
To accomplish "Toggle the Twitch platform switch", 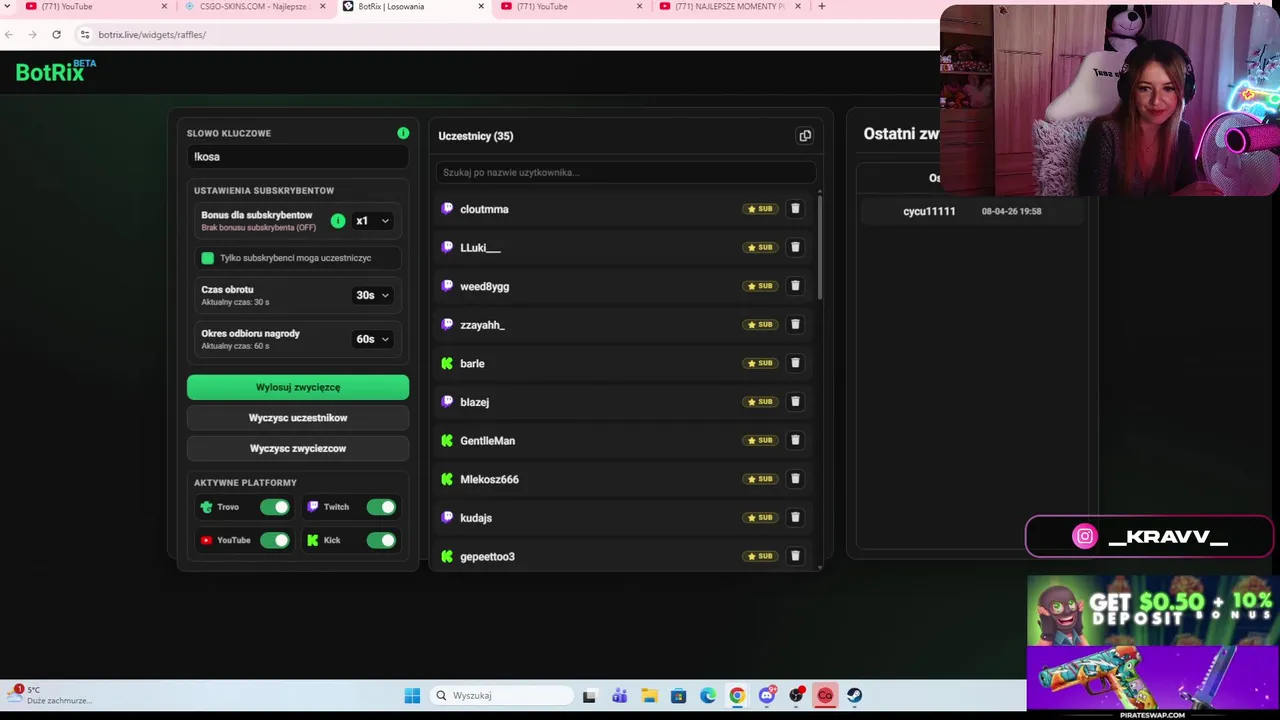I will [x=381, y=507].
